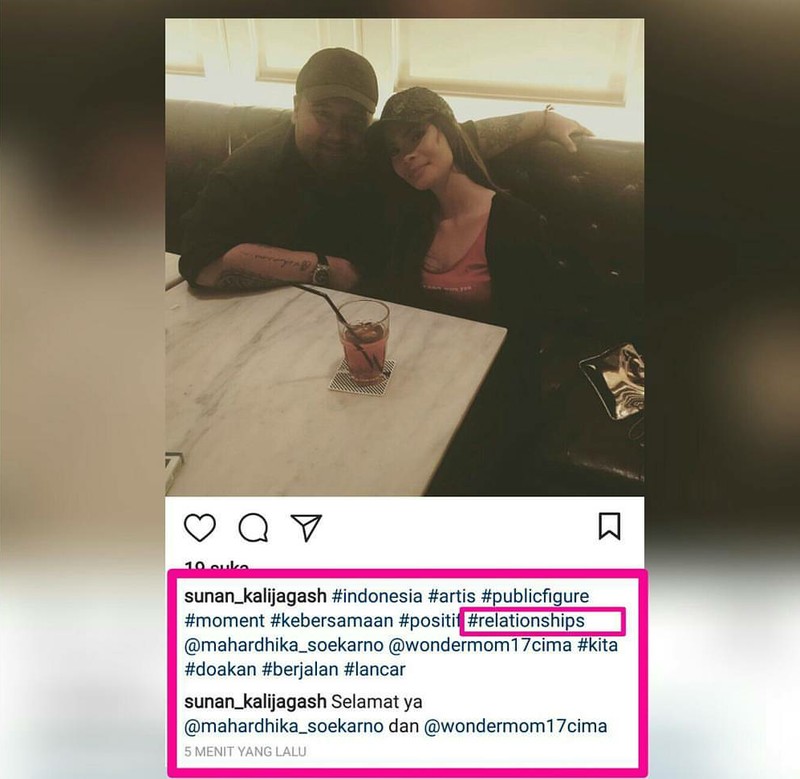This screenshot has width=800, height=779.
Task: Visit @wondermom17cima mention in caption
Action: click(x=480, y=645)
